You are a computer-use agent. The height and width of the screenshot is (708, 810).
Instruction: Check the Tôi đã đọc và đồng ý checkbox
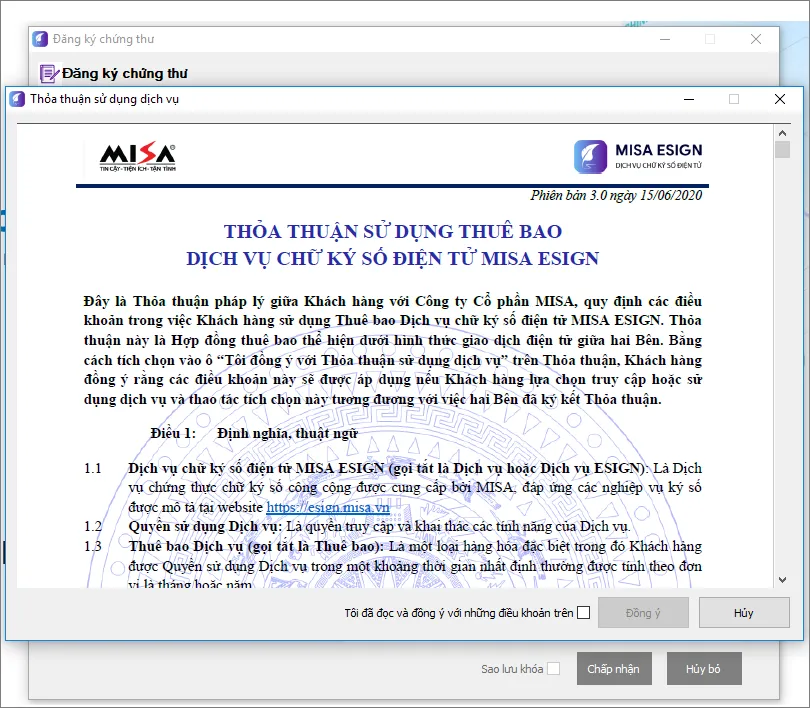click(x=584, y=612)
